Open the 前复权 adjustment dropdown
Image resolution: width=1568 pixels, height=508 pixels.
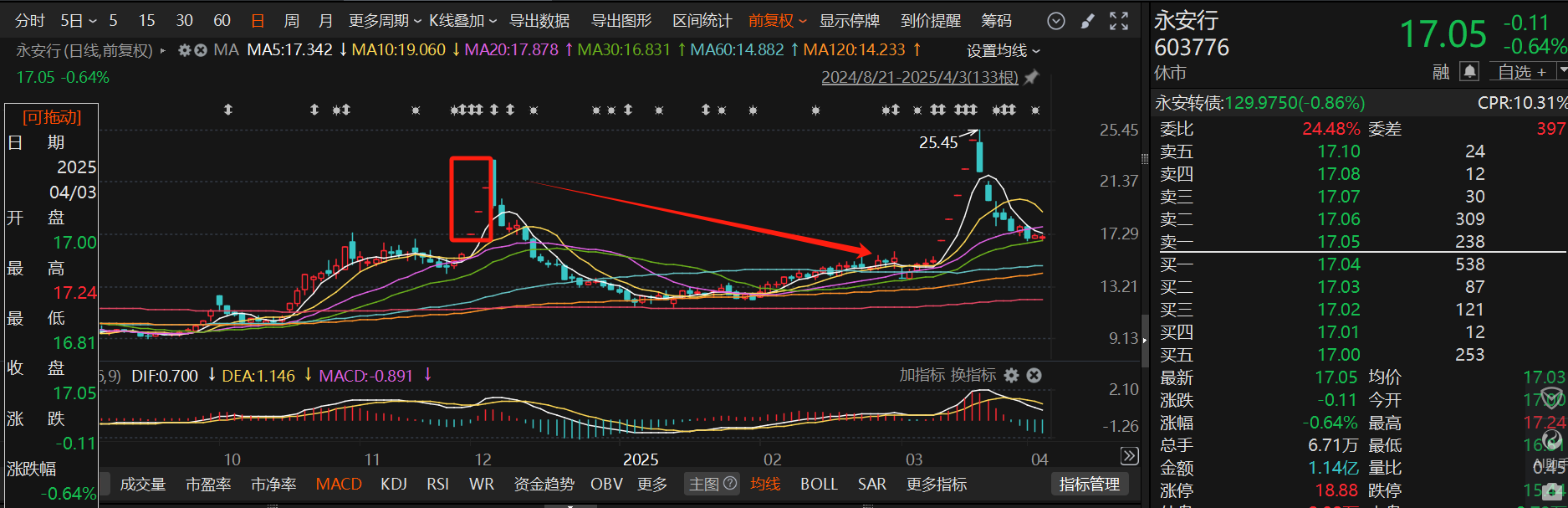pyautogui.click(x=777, y=21)
